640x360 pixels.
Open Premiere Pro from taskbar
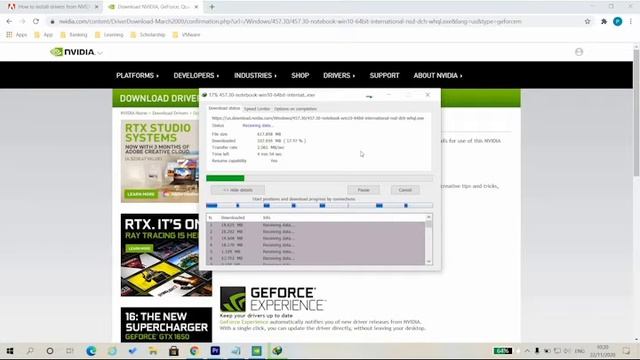(x=215, y=351)
